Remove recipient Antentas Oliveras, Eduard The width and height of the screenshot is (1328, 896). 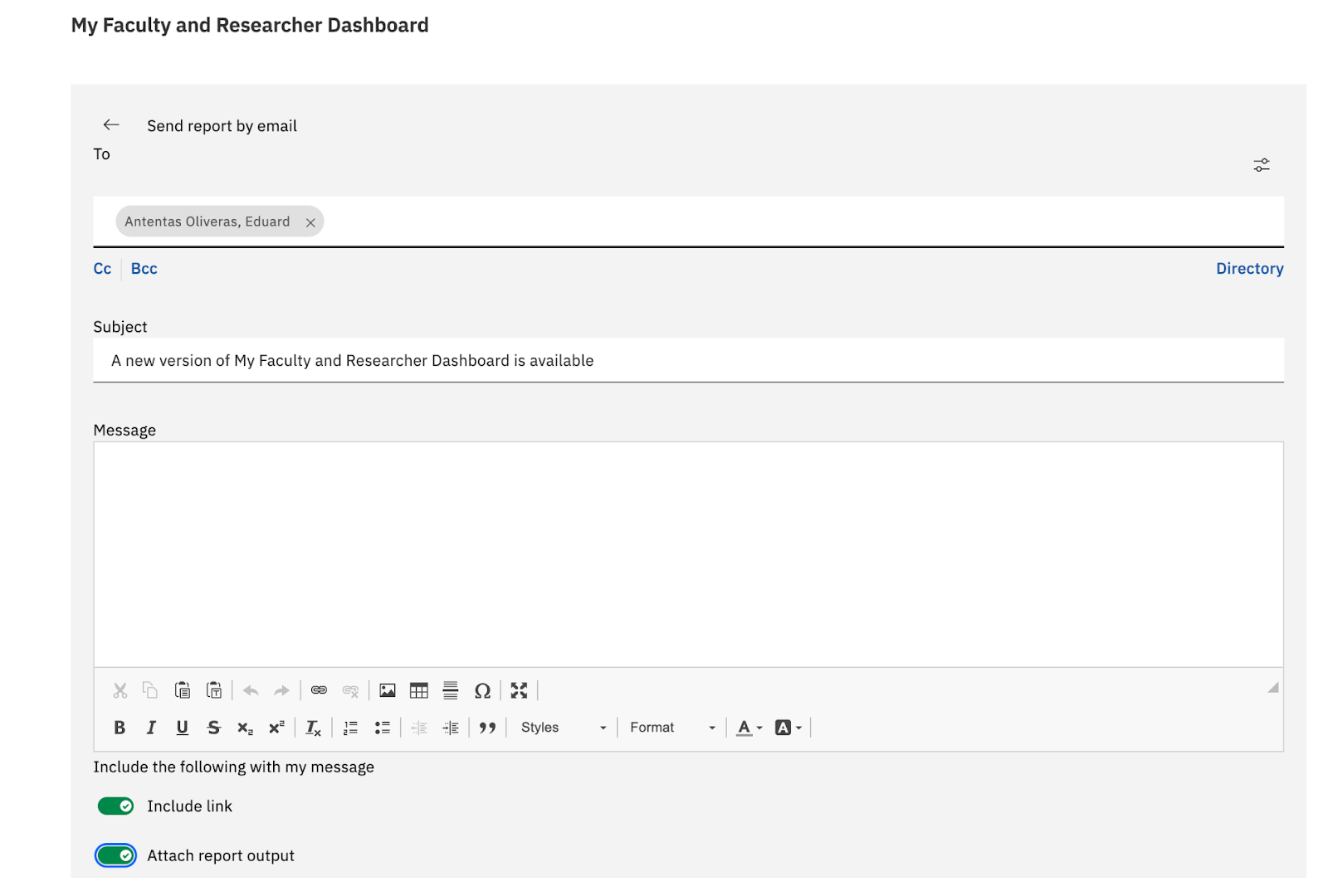310,222
